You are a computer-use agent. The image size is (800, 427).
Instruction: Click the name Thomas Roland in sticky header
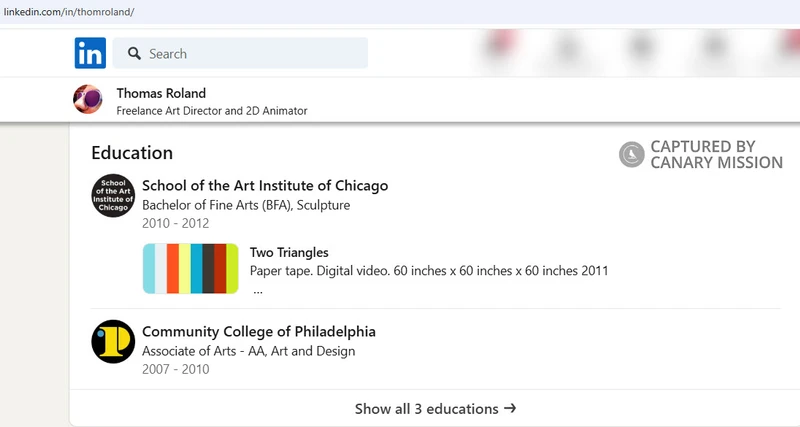click(161, 93)
